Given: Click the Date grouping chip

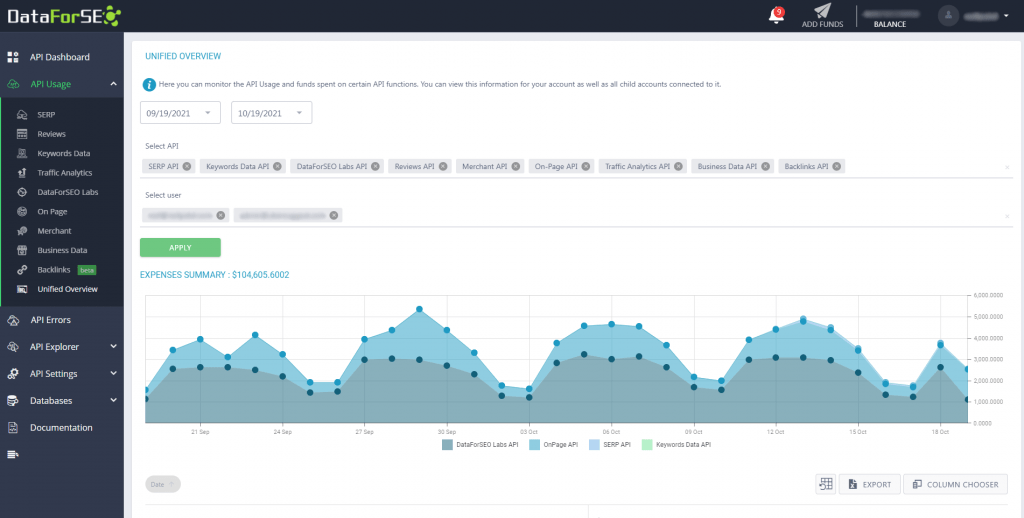Looking at the screenshot, I should pos(163,484).
